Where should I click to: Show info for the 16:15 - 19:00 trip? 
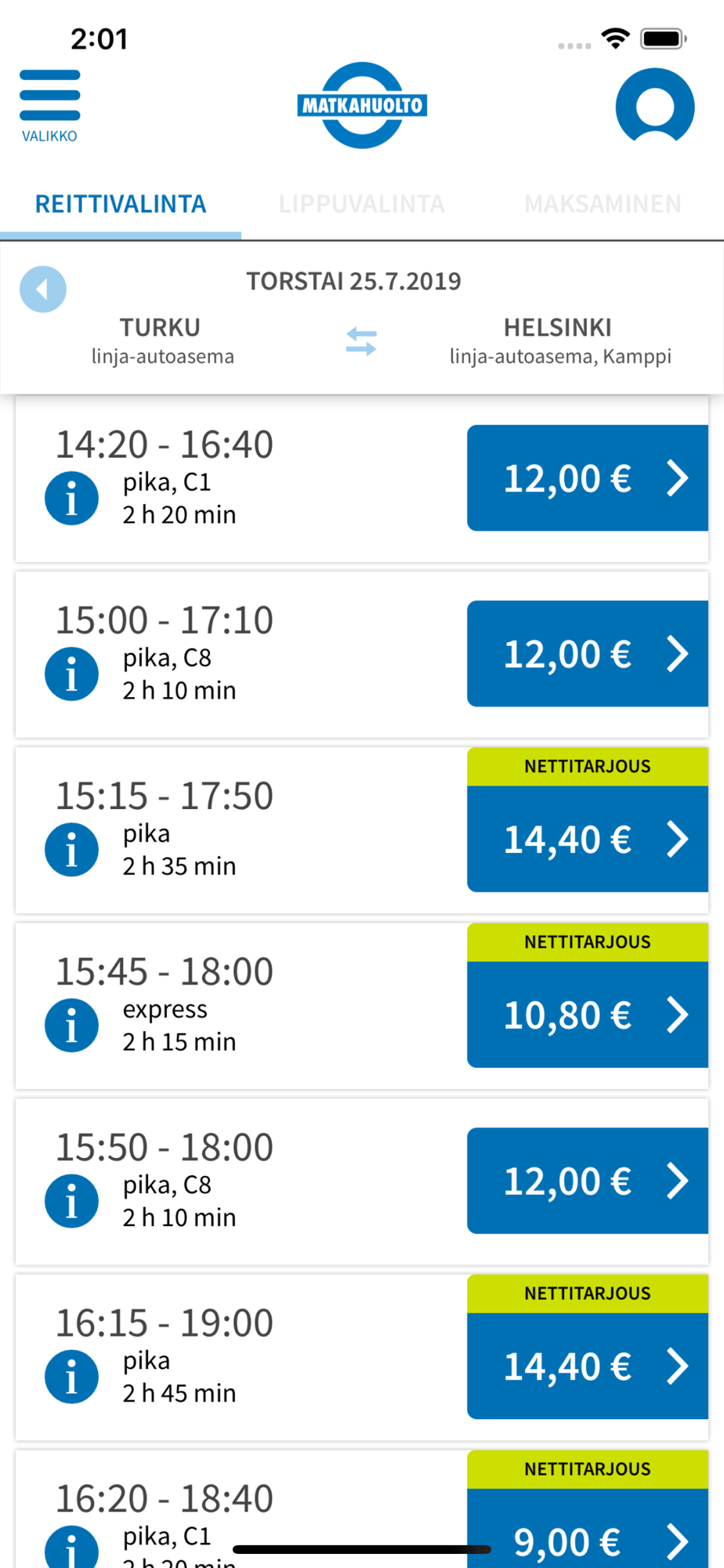[x=71, y=1376]
